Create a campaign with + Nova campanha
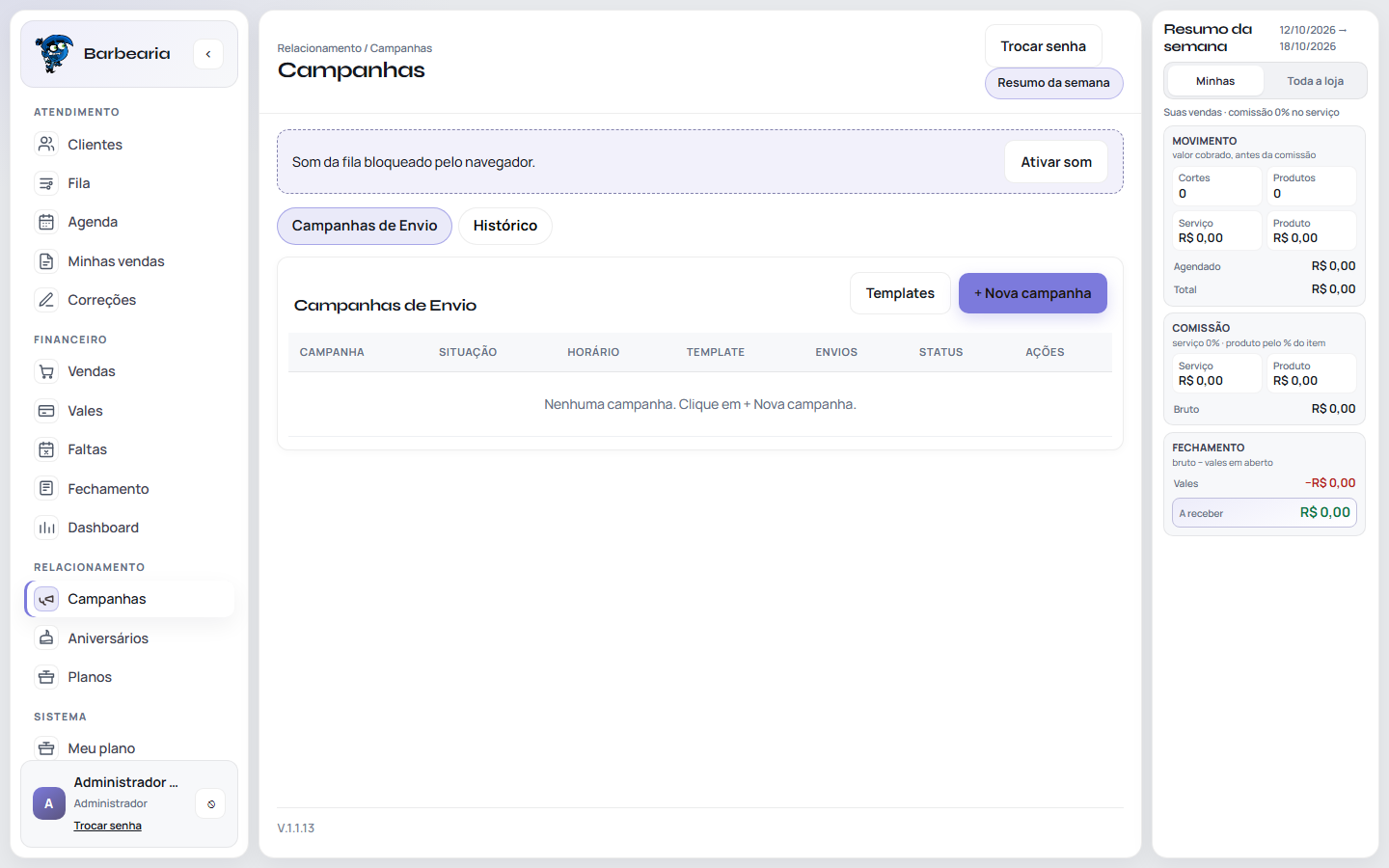This screenshot has width=1389, height=868. [1032, 293]
